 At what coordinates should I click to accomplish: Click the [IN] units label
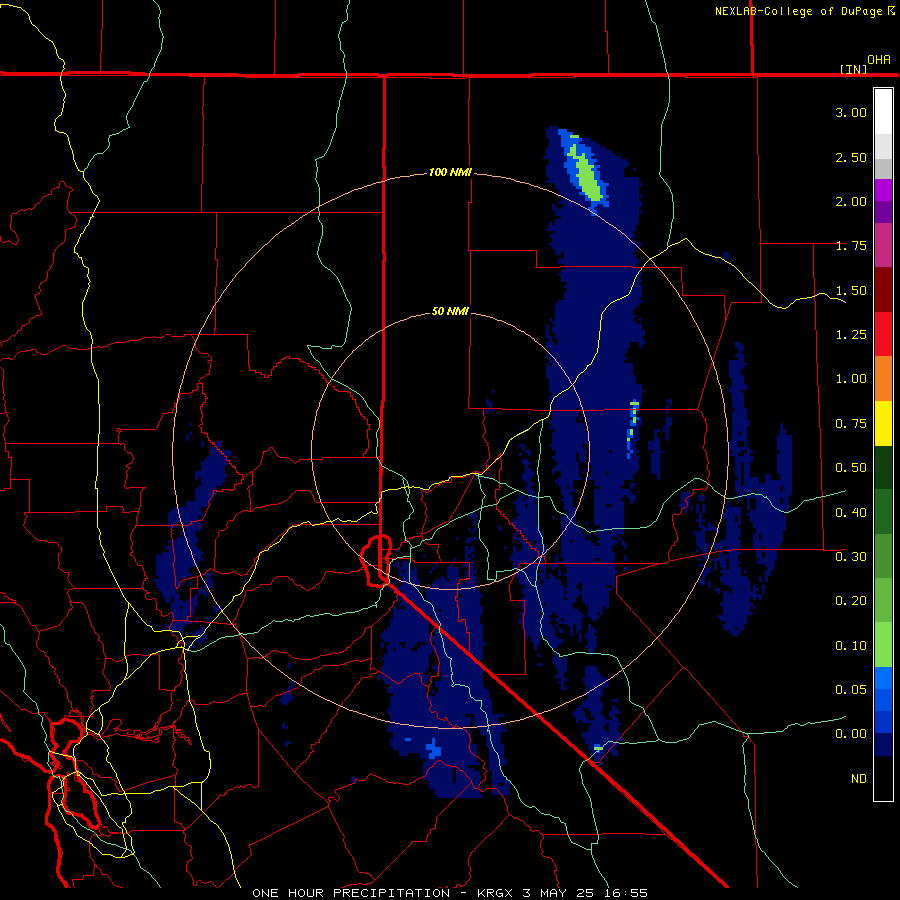[853, 69]
